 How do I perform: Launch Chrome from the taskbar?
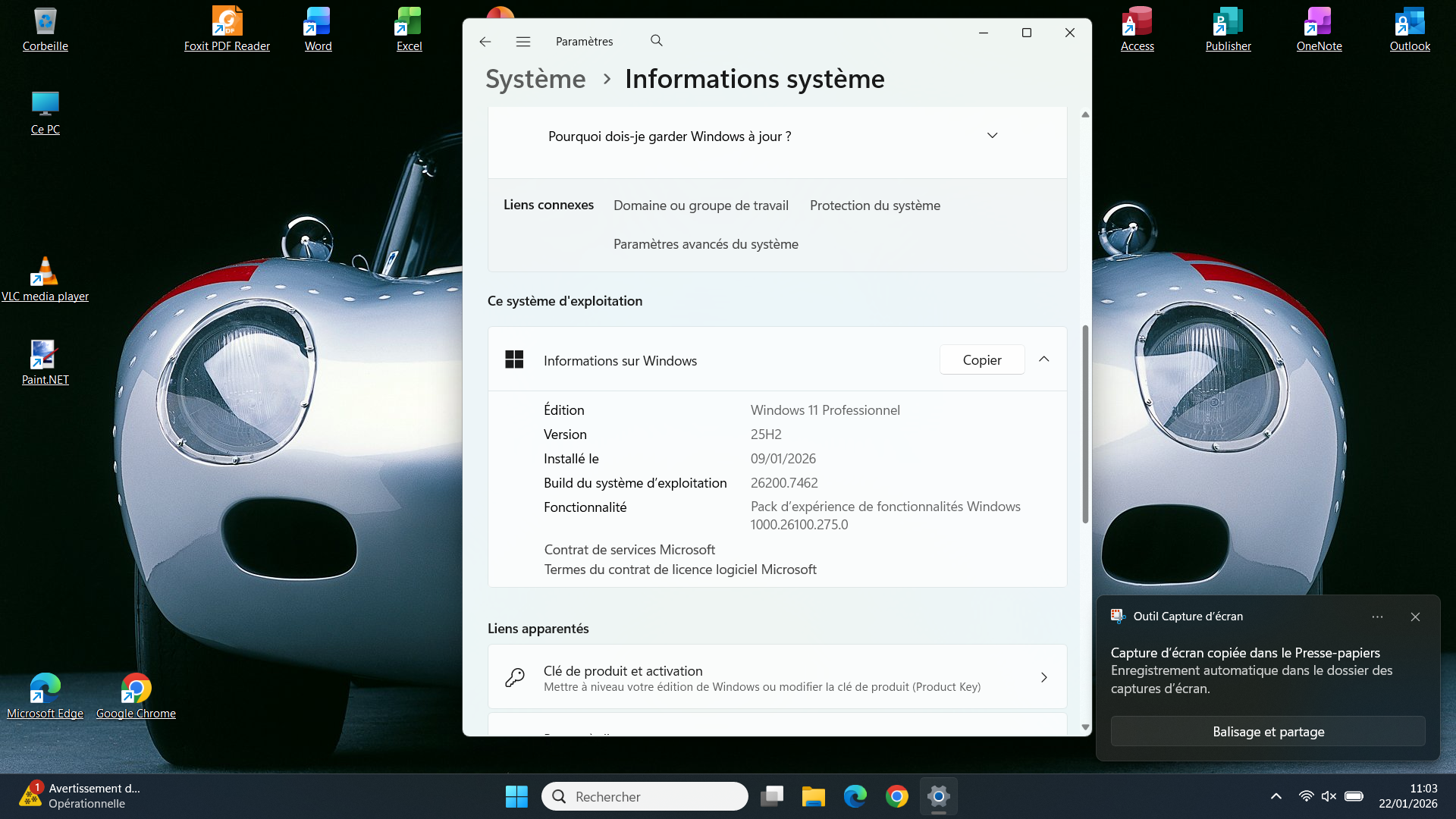click(897, 796)
